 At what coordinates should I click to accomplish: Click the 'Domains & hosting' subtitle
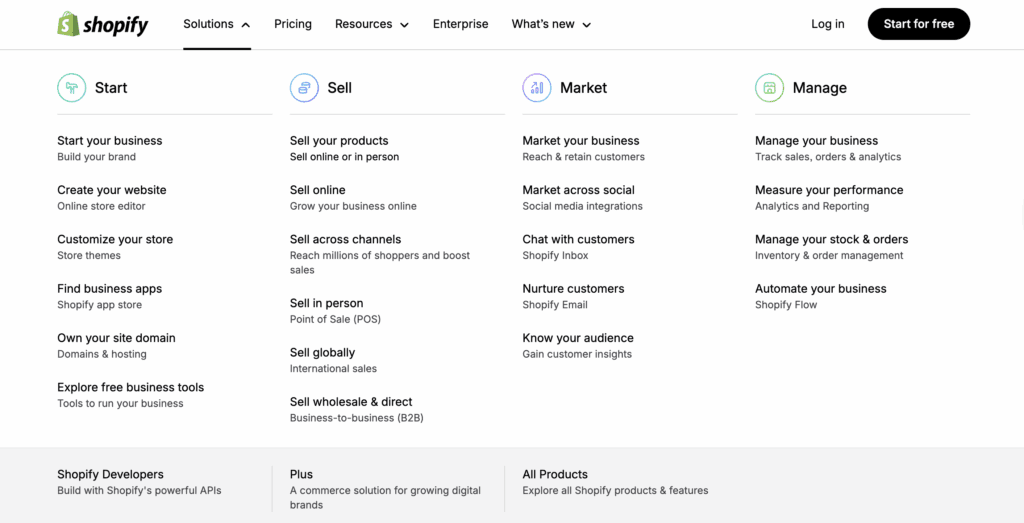[x=102, y=354]
